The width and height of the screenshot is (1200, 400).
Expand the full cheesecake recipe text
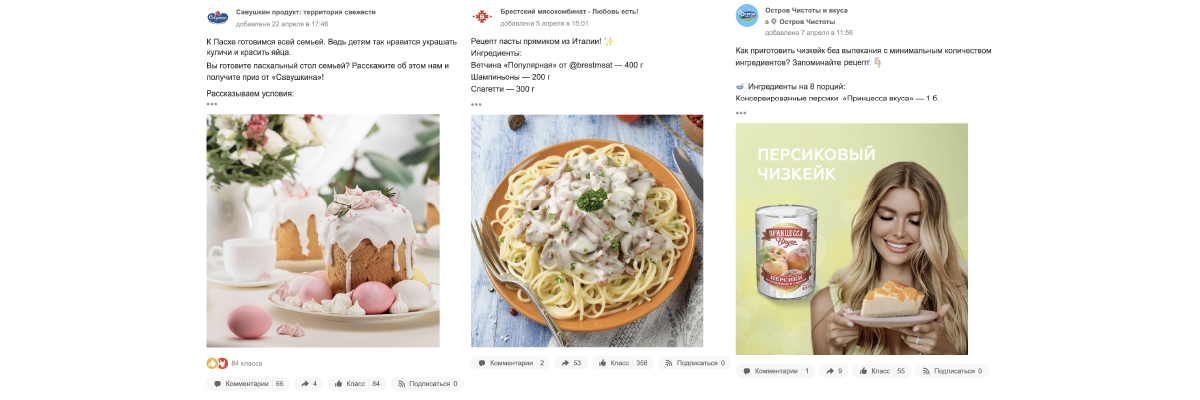point(742,112)
